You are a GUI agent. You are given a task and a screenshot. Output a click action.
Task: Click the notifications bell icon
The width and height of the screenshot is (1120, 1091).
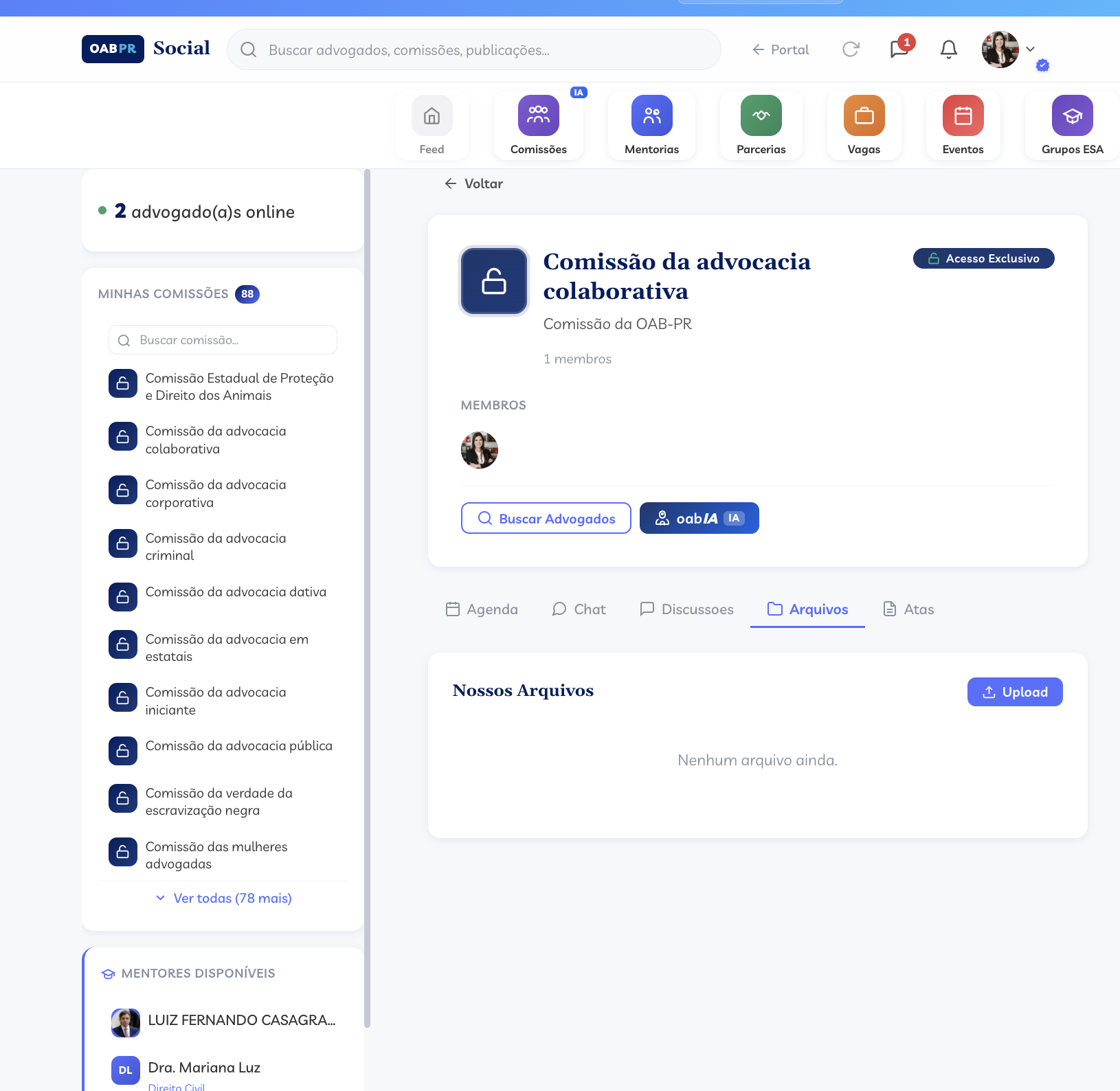tap(948, 49)
